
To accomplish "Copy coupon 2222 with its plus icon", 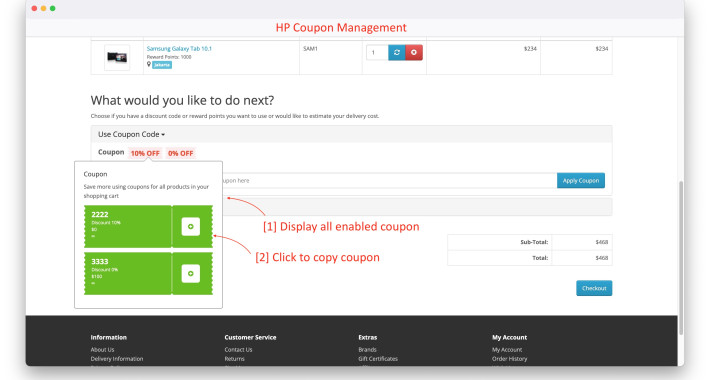I will tap(191, 226).
